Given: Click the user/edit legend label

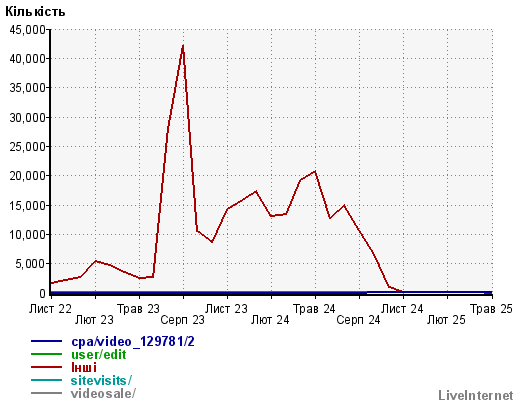Looking at the screenshot, I should coord(99,355).
